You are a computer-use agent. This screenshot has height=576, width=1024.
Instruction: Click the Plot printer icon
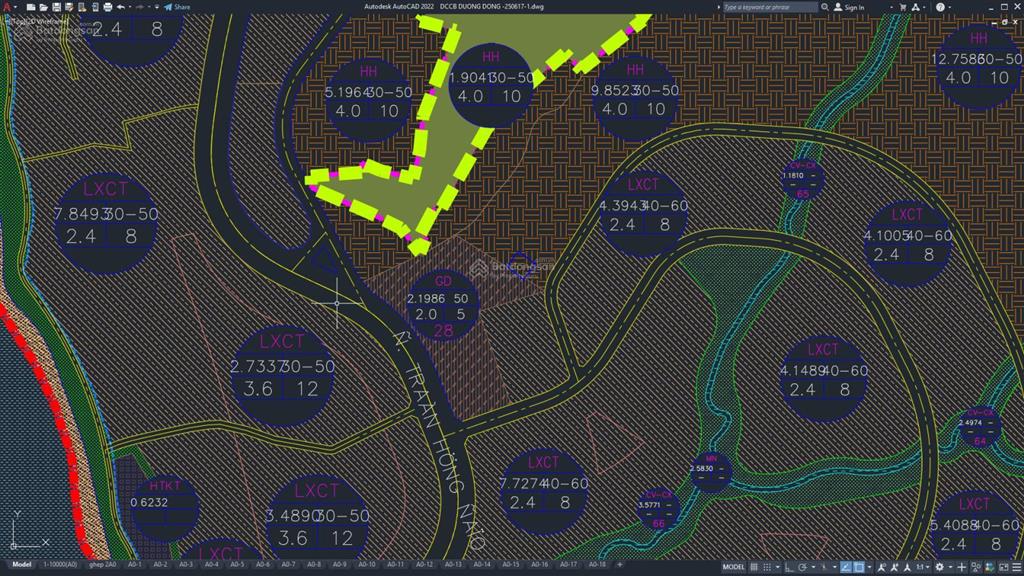click(x=108, y=7)
